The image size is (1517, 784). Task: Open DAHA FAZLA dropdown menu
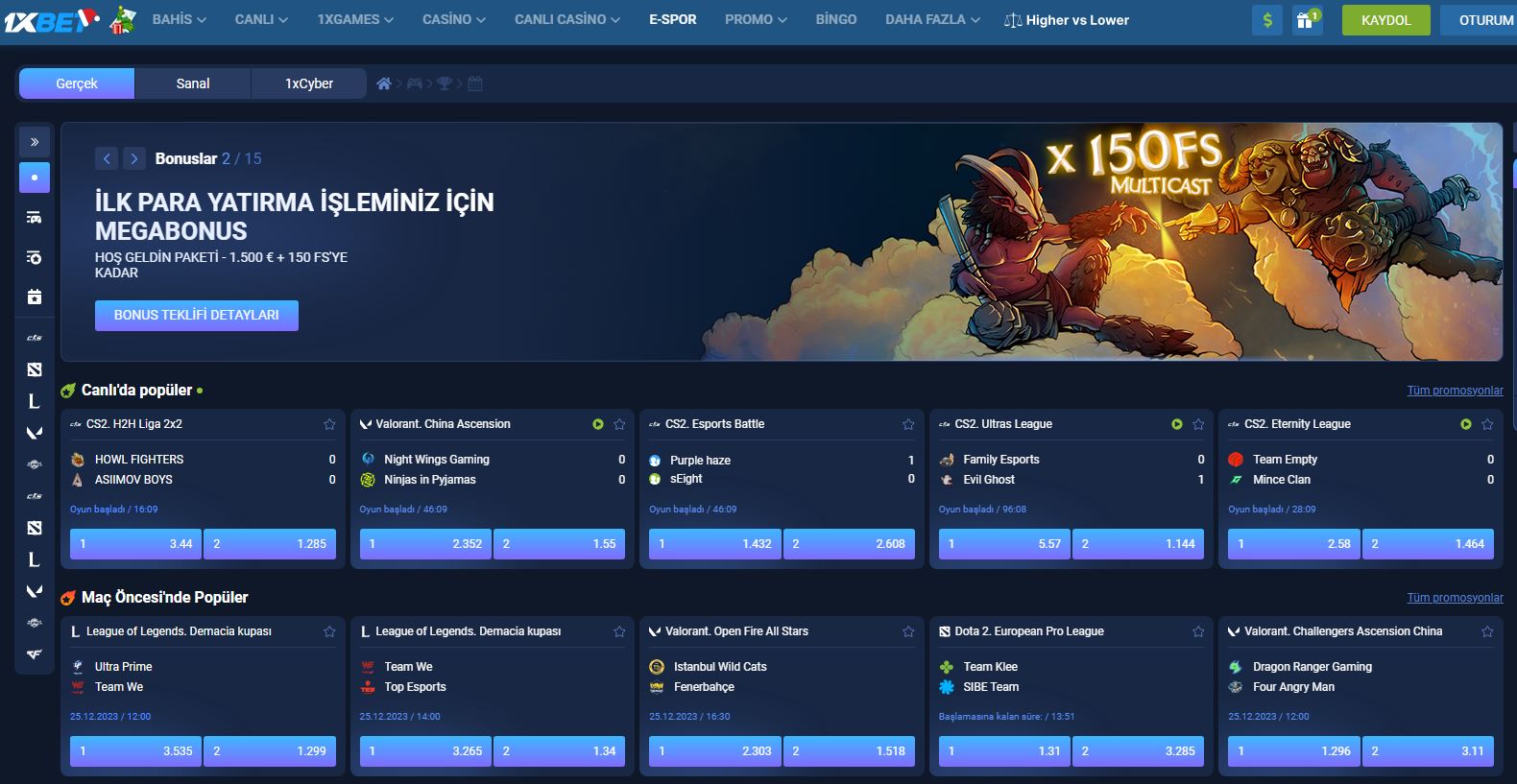point(931,19)
